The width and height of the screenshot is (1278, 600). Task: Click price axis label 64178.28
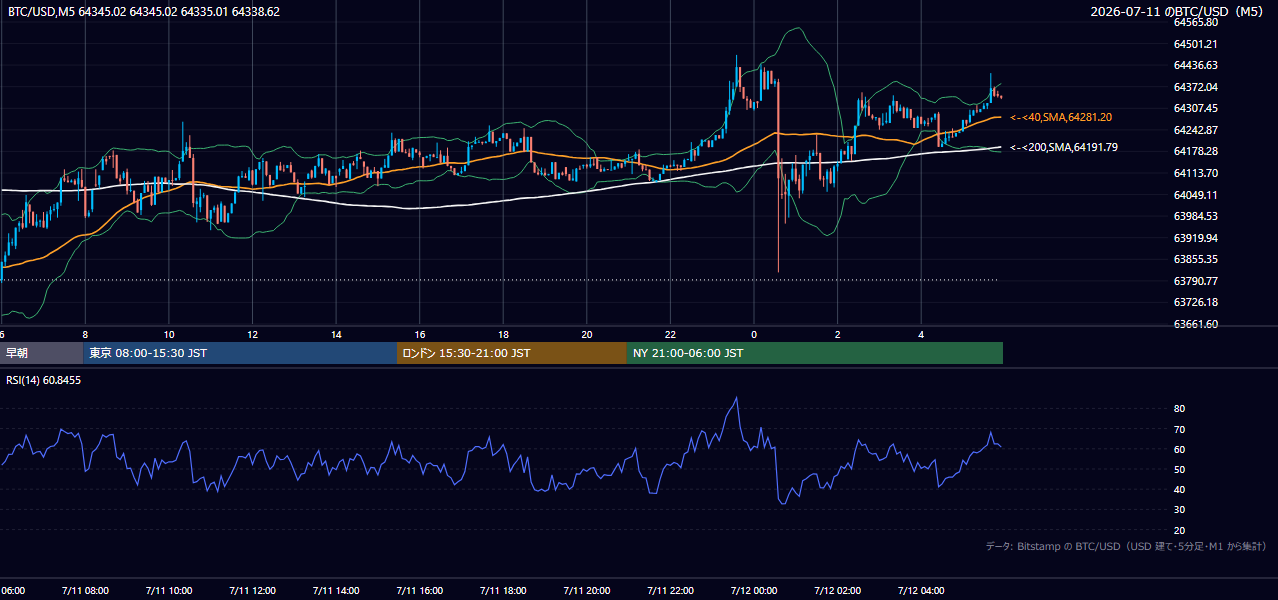point(1196,151)
